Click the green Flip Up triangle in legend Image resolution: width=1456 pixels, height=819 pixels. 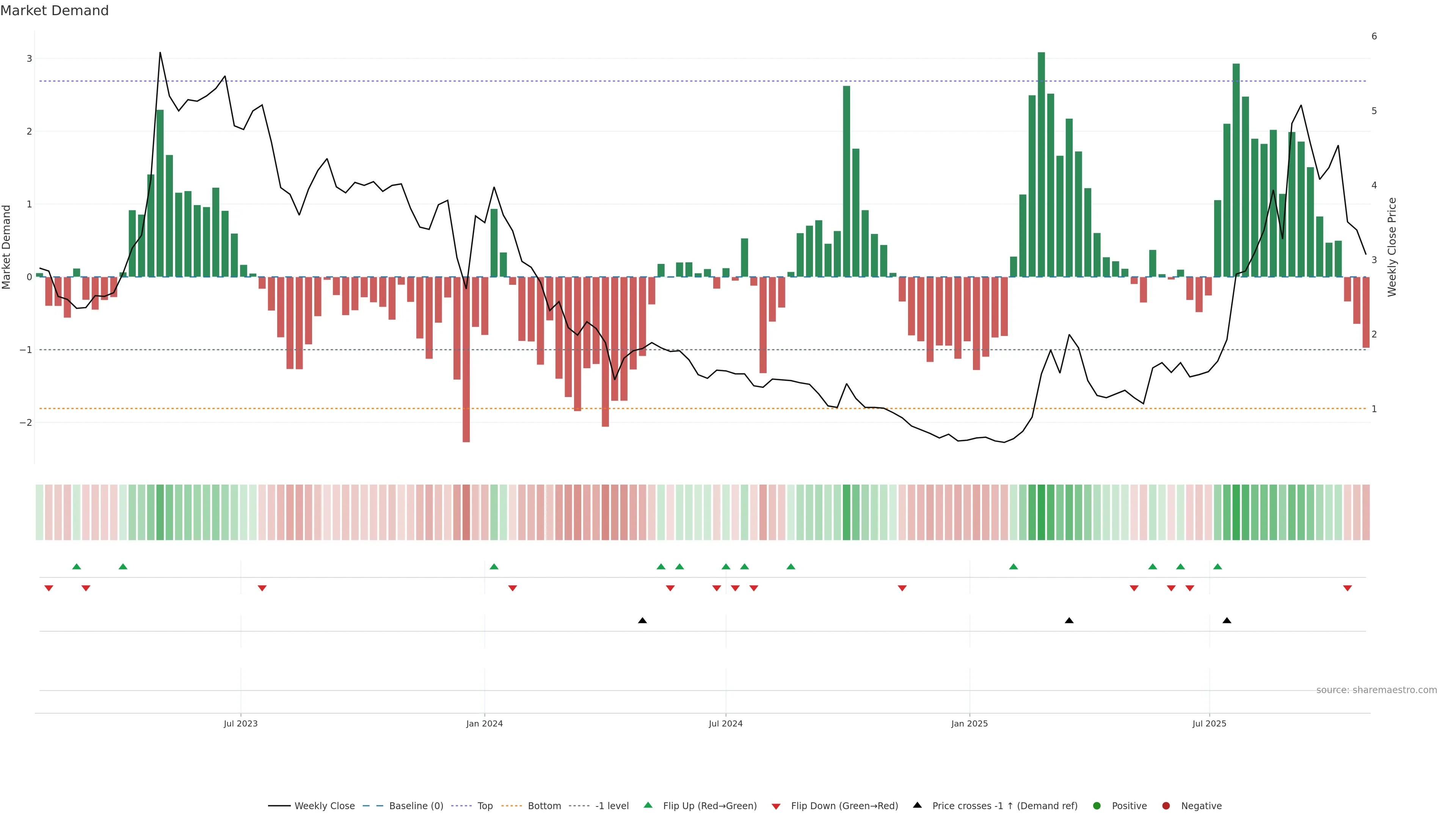(x=648, y=805)
